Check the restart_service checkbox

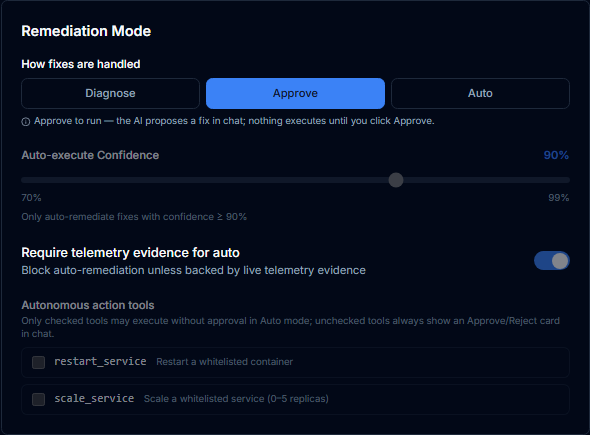[x=38, y=362]
